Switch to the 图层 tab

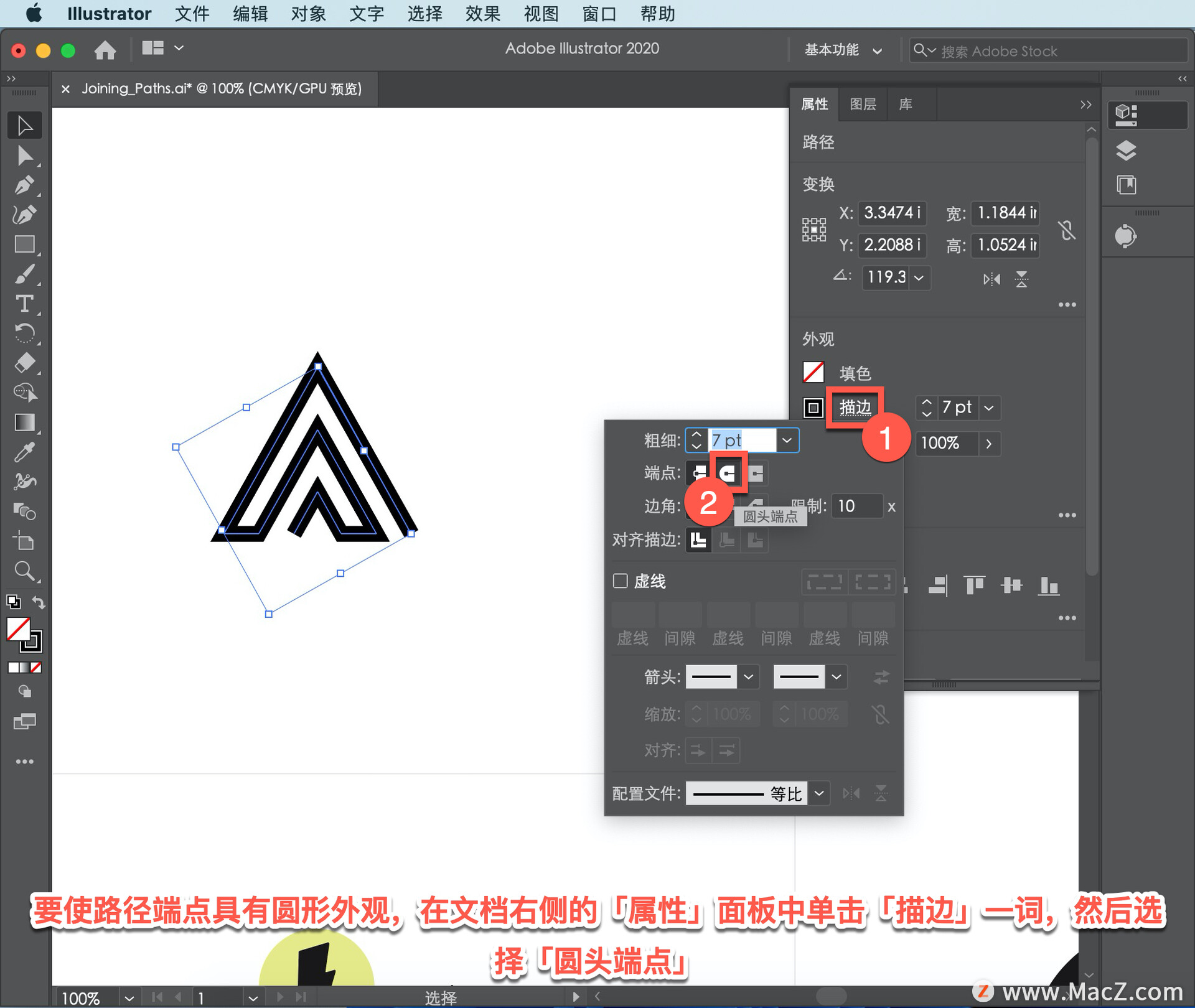(x=863, y=104)
